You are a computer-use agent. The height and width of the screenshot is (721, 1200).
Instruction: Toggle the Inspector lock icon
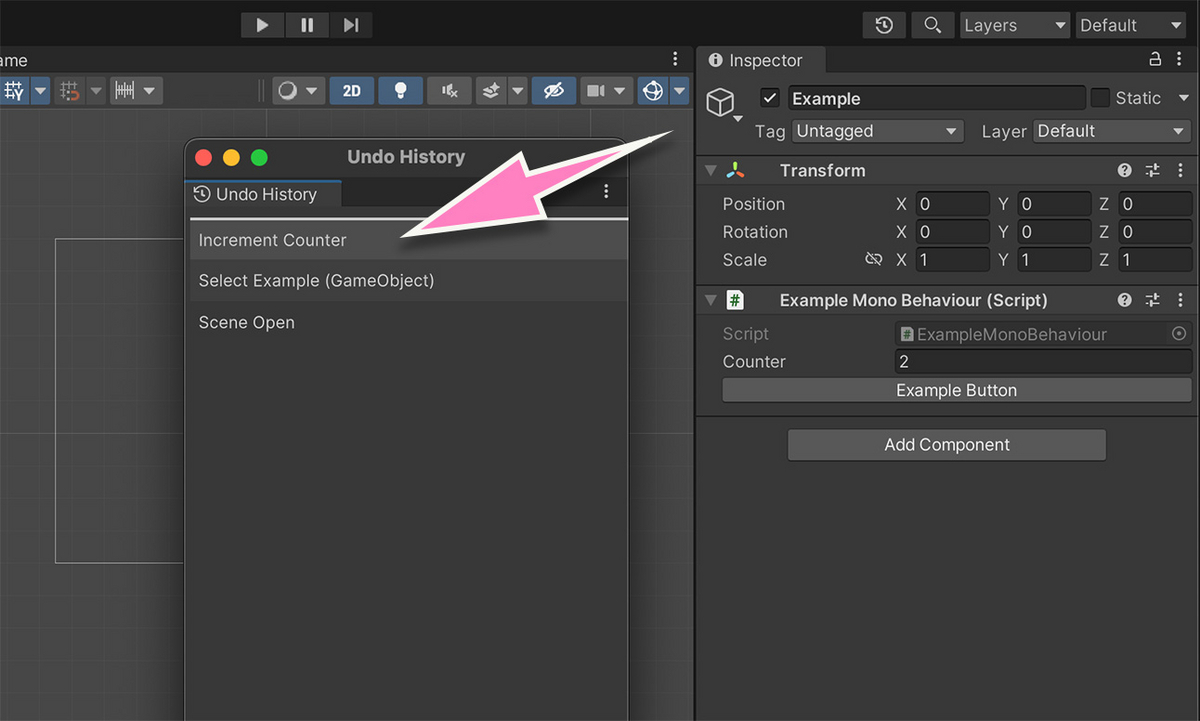point(1155,60)
